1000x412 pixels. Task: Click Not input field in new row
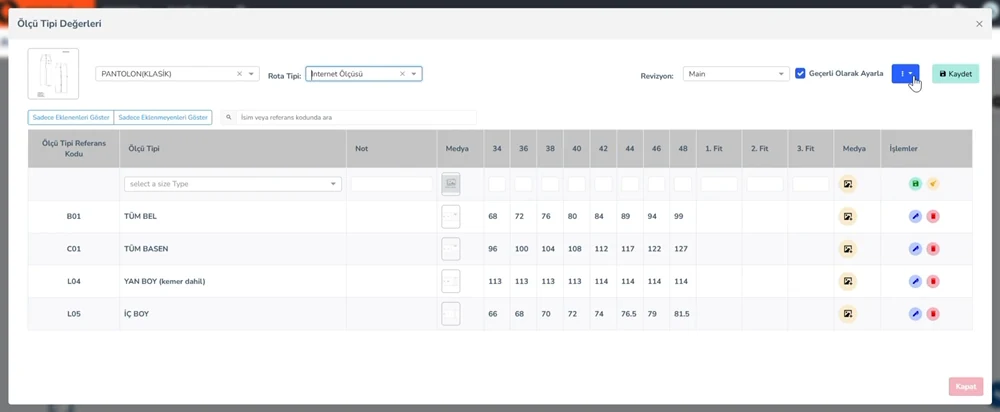point(392,184)
